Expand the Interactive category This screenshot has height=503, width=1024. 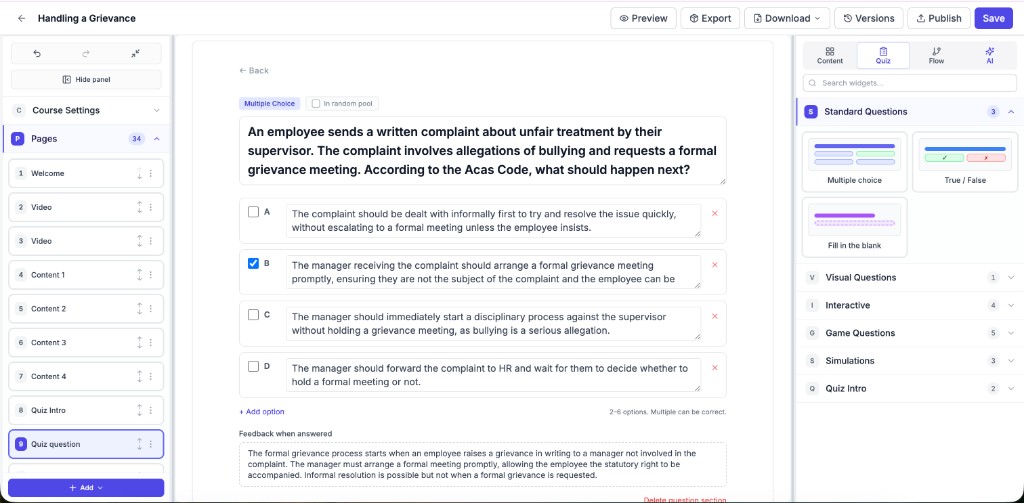(x=910, y=305)
